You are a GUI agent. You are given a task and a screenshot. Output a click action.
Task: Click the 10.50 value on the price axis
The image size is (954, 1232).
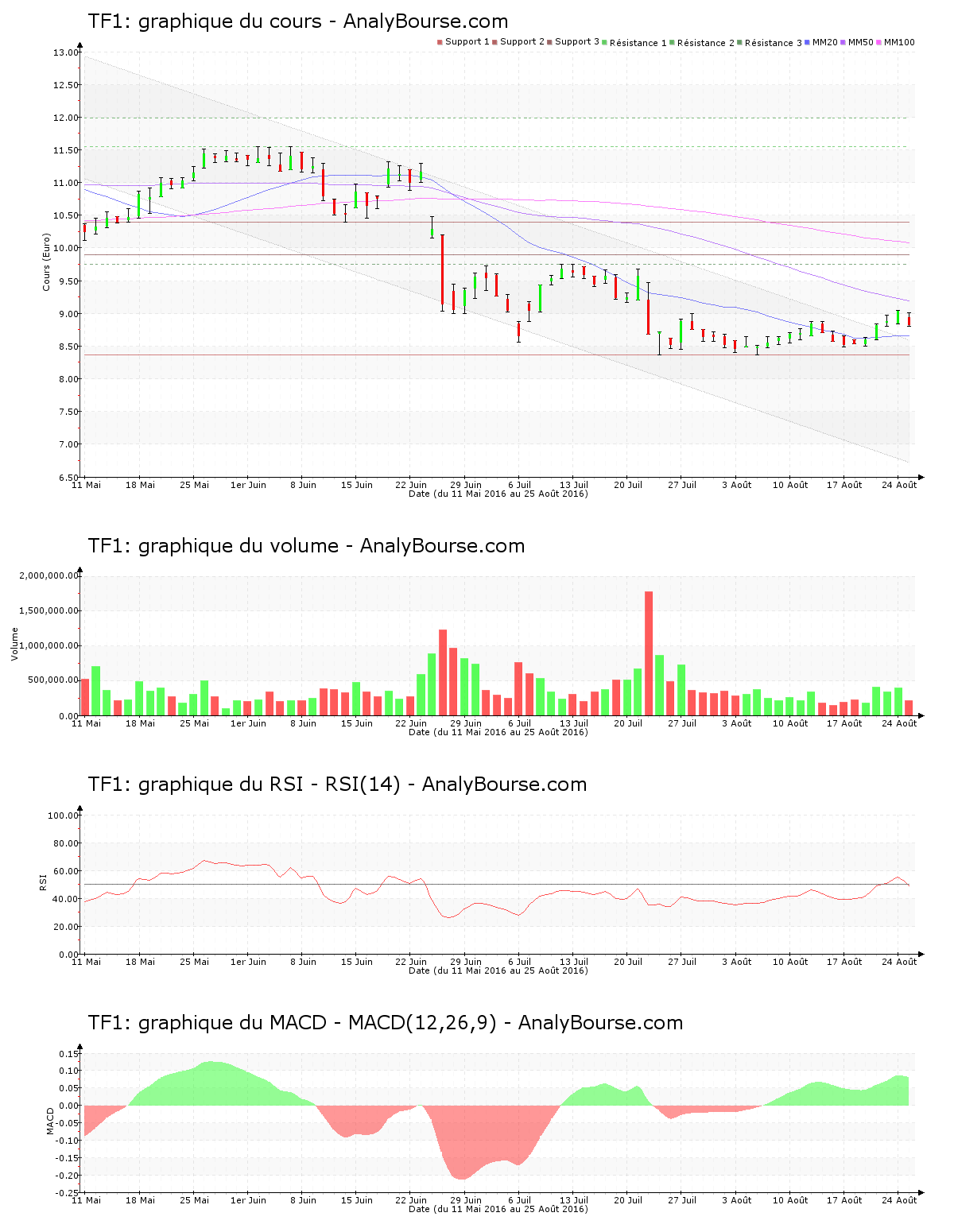(66, 215)
